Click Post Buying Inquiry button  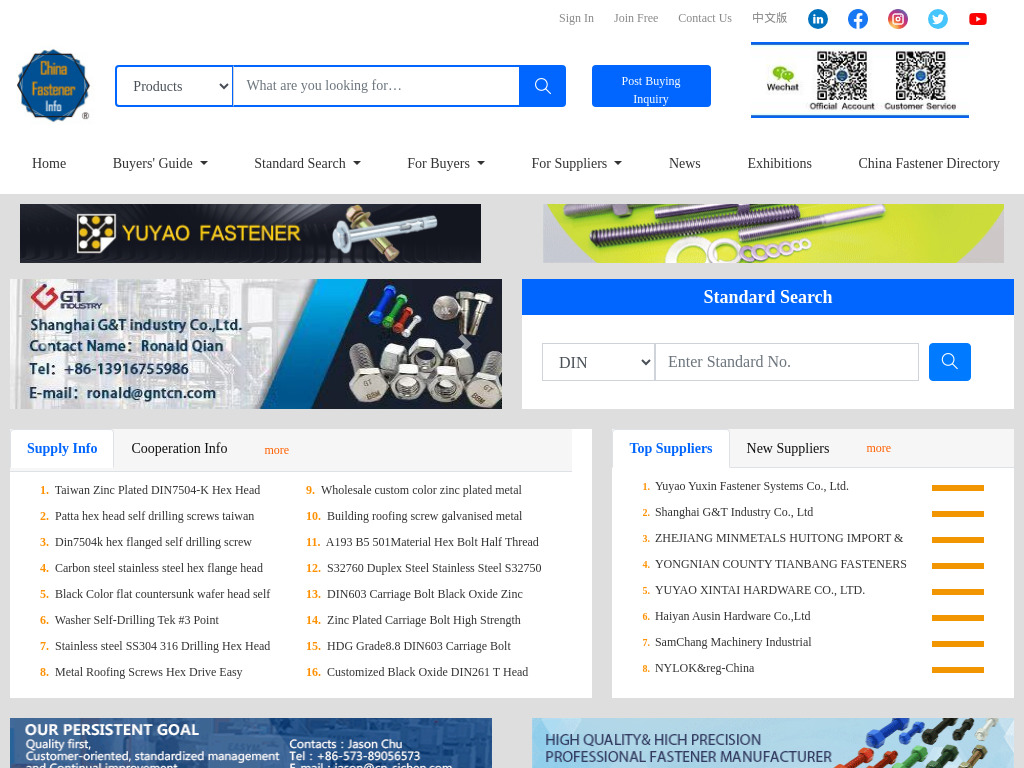(651, 86)
